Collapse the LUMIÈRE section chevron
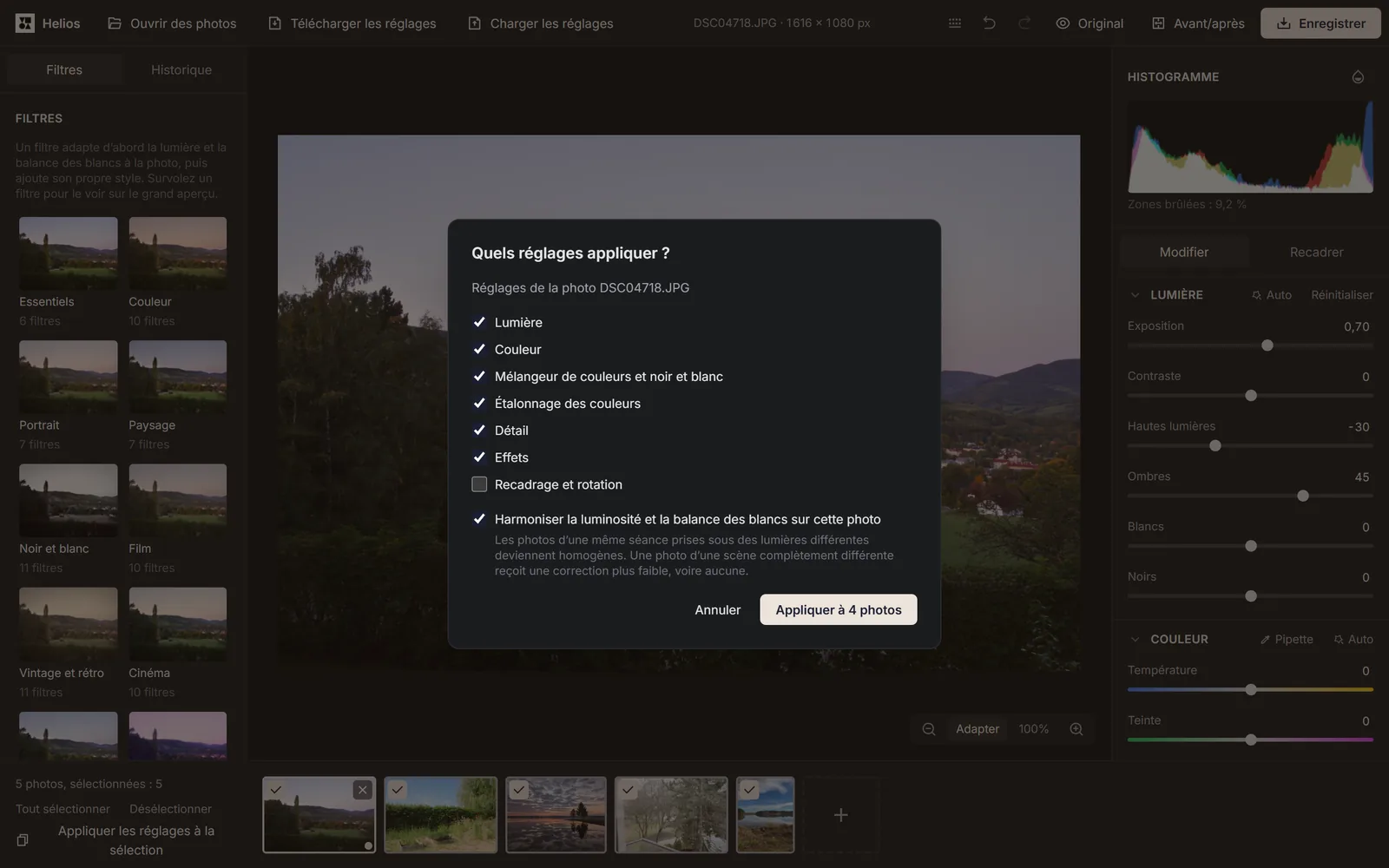 [1135, 295]
